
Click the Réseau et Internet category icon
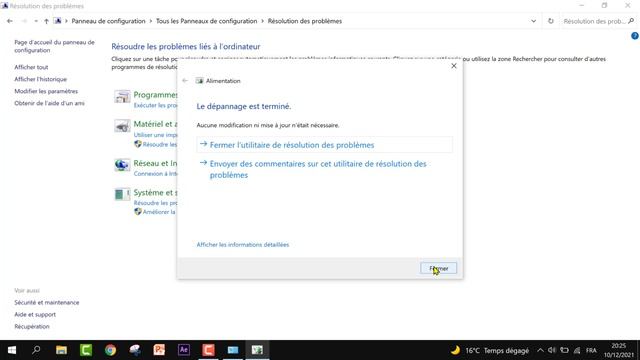click(x=122, y=165)
